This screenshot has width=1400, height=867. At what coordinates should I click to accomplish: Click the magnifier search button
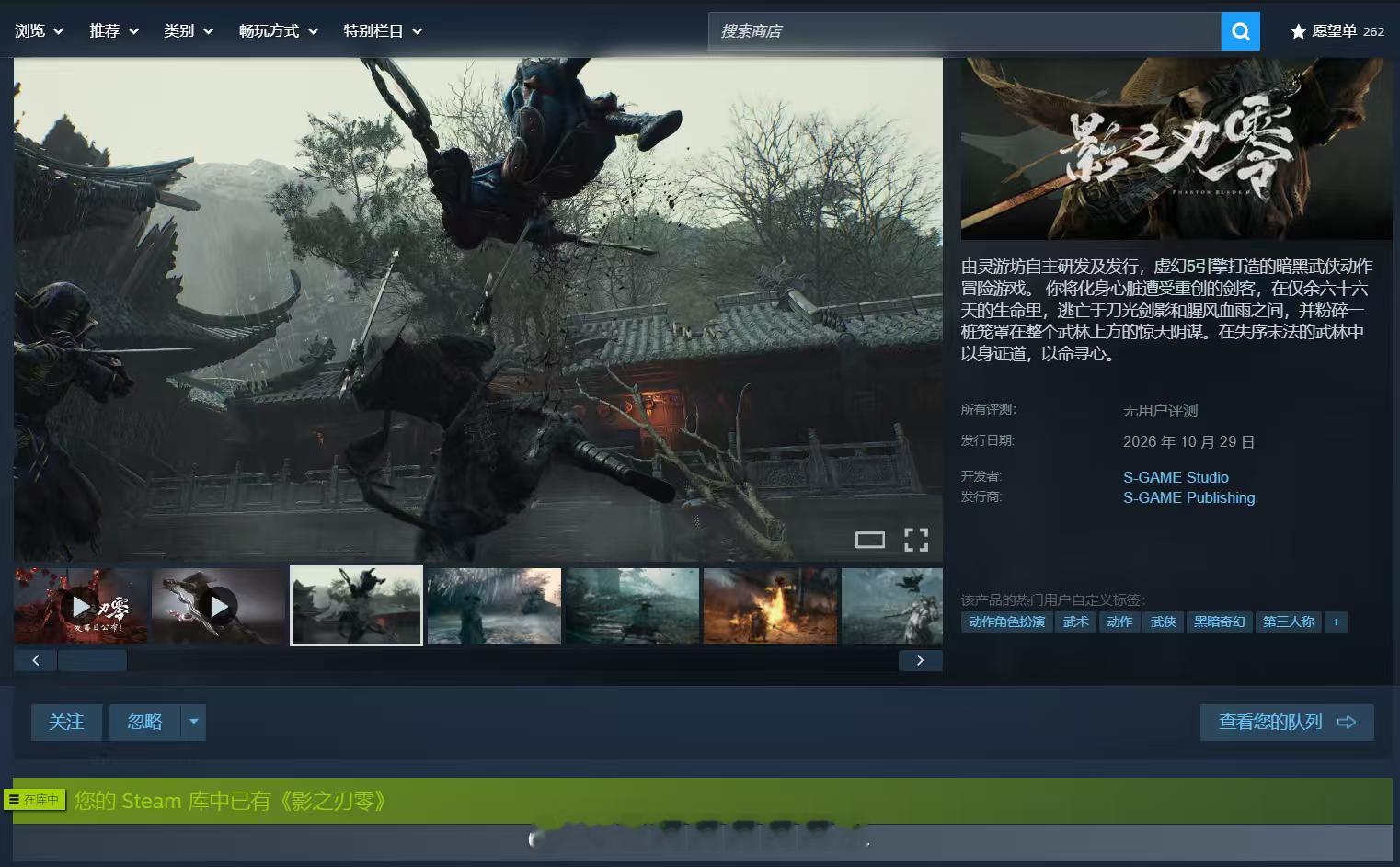coord(1240,31)
